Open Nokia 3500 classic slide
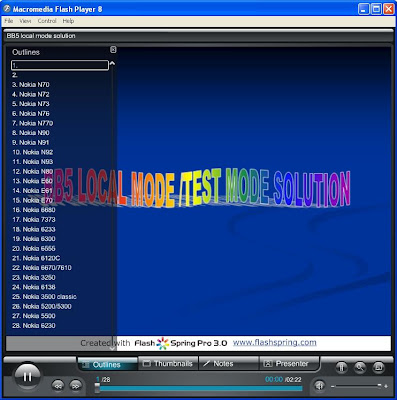Viewport: 397px width, 400px height. point(44,297)
